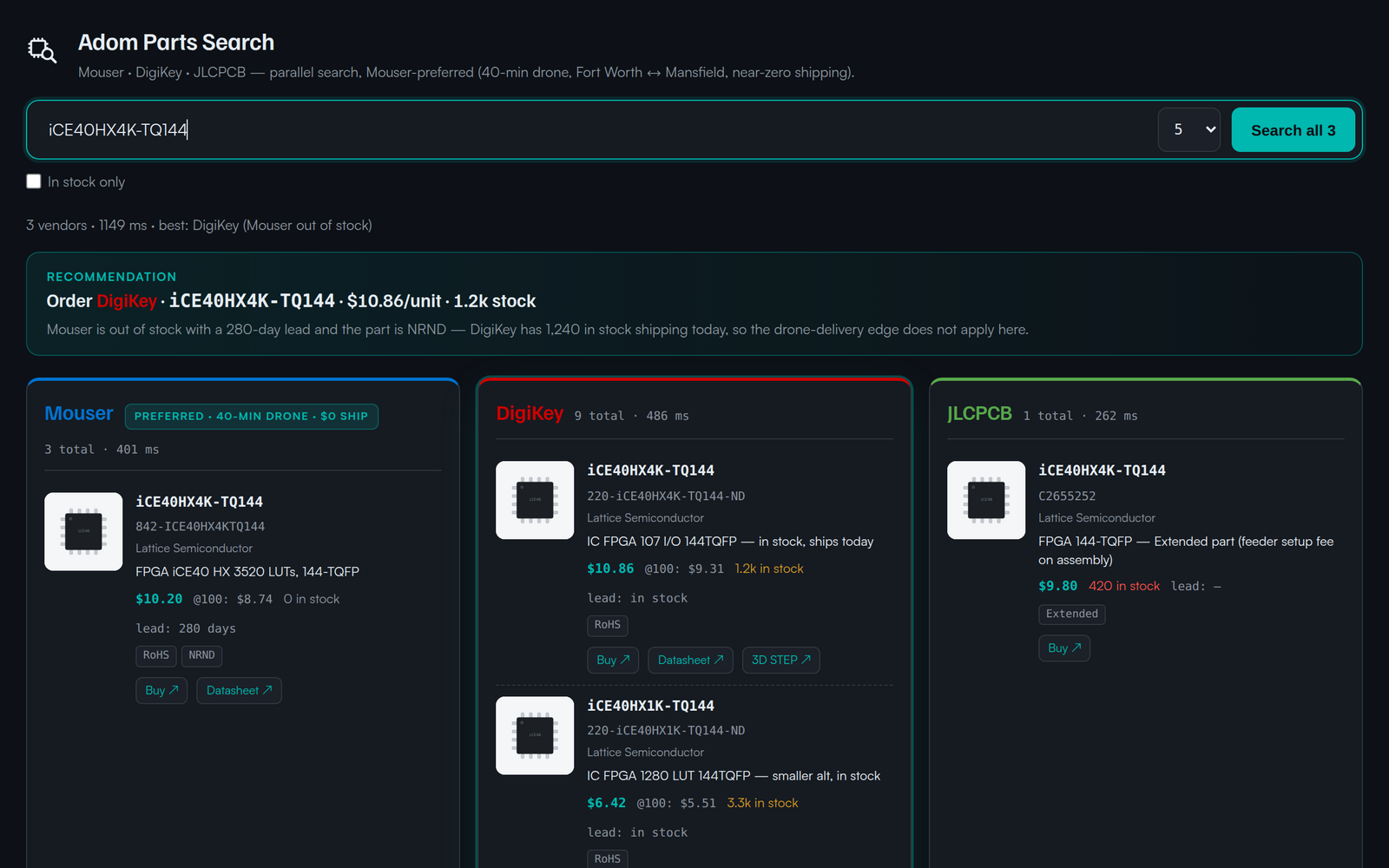
Task: Click the Adom Parts Search chip-magnifier logo
Action: click(x=42, y=50)
